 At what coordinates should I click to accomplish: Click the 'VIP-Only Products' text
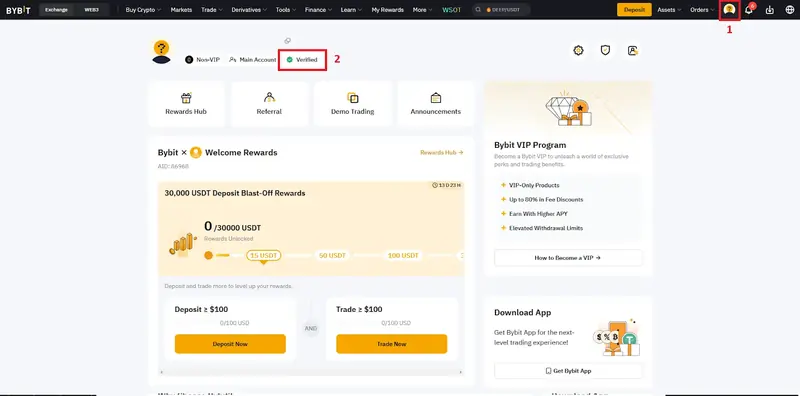(534, 185)
